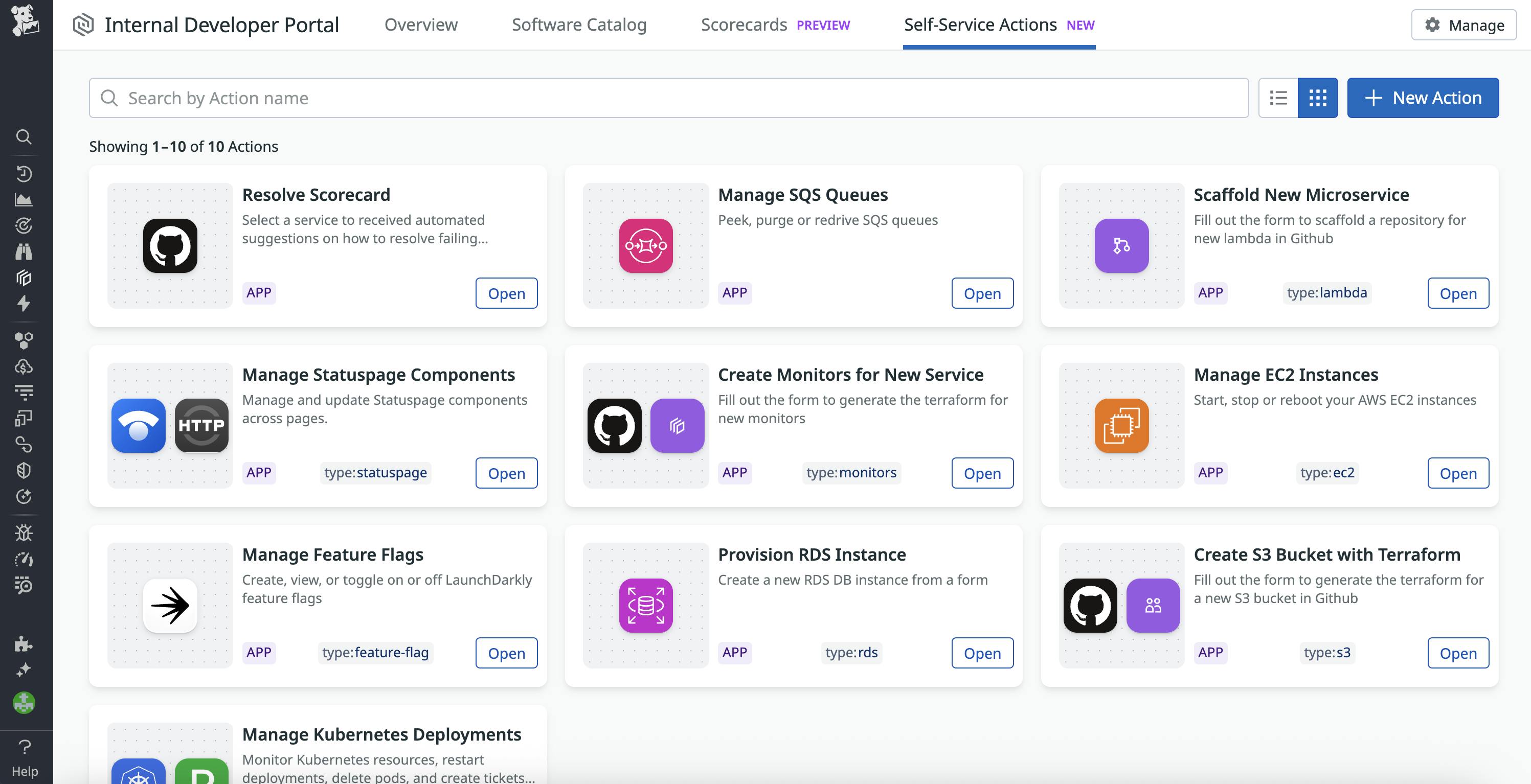
Task: Open the Bits AI sparkles icon
Action: click(24, 671)
